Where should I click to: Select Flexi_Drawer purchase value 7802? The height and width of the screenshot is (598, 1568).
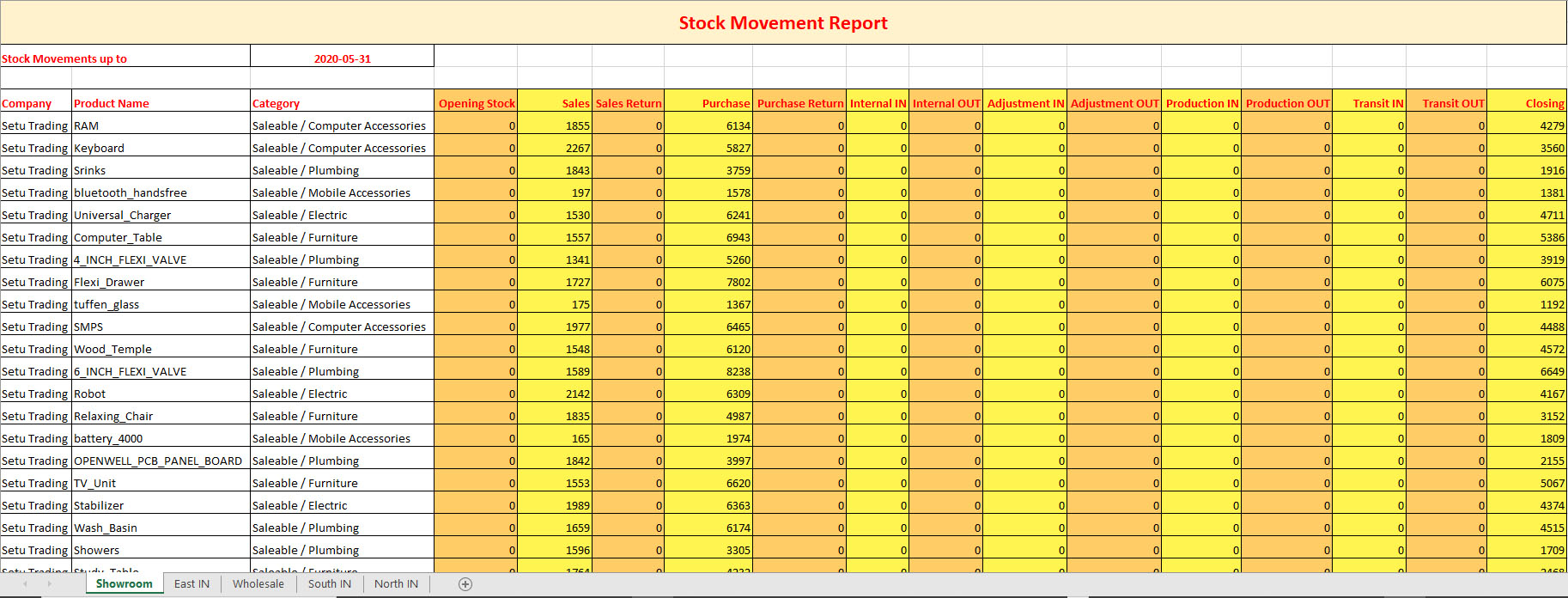click(x=708, y=279)
